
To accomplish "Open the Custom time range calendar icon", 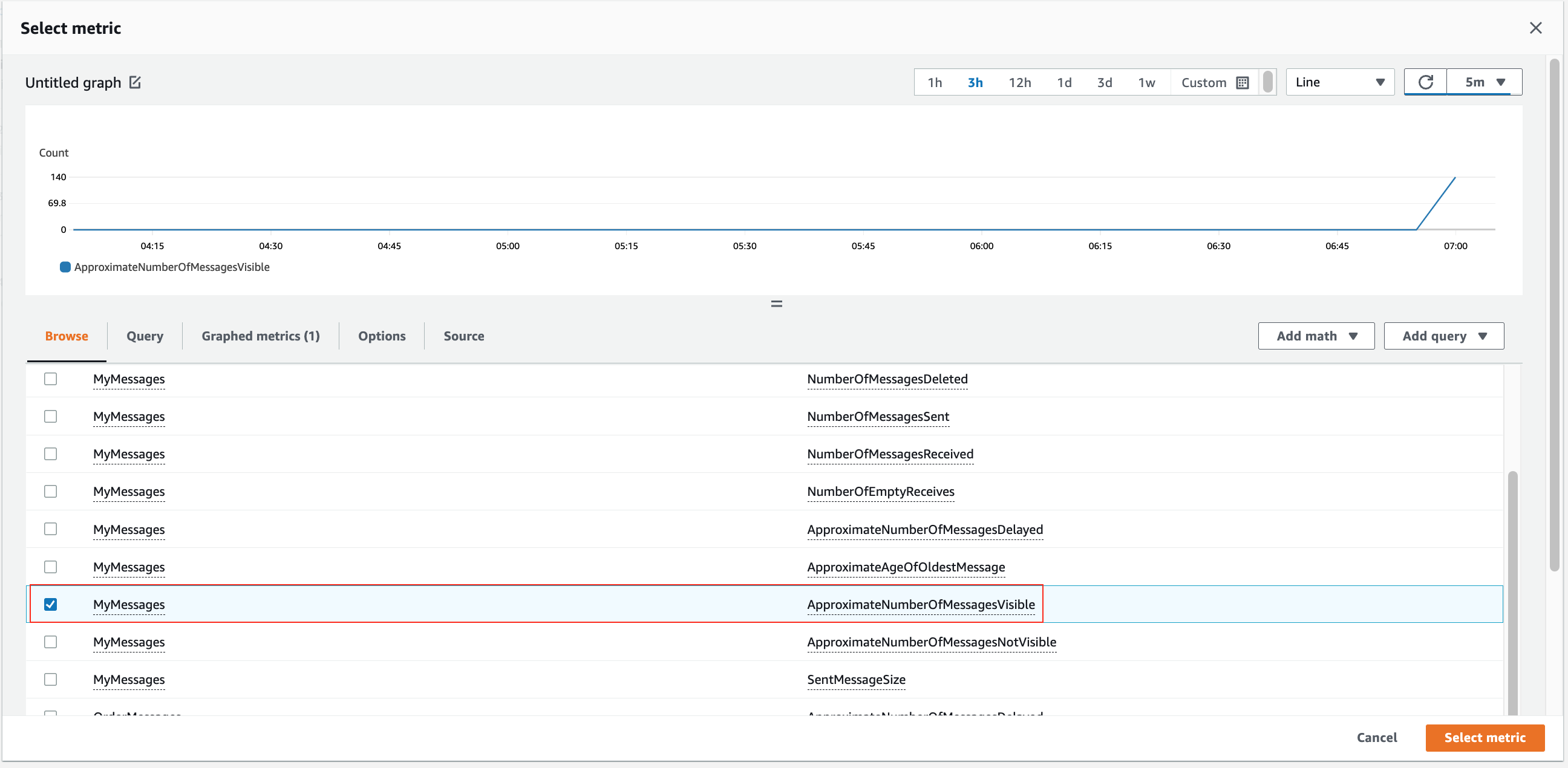I will (1243, 83).
